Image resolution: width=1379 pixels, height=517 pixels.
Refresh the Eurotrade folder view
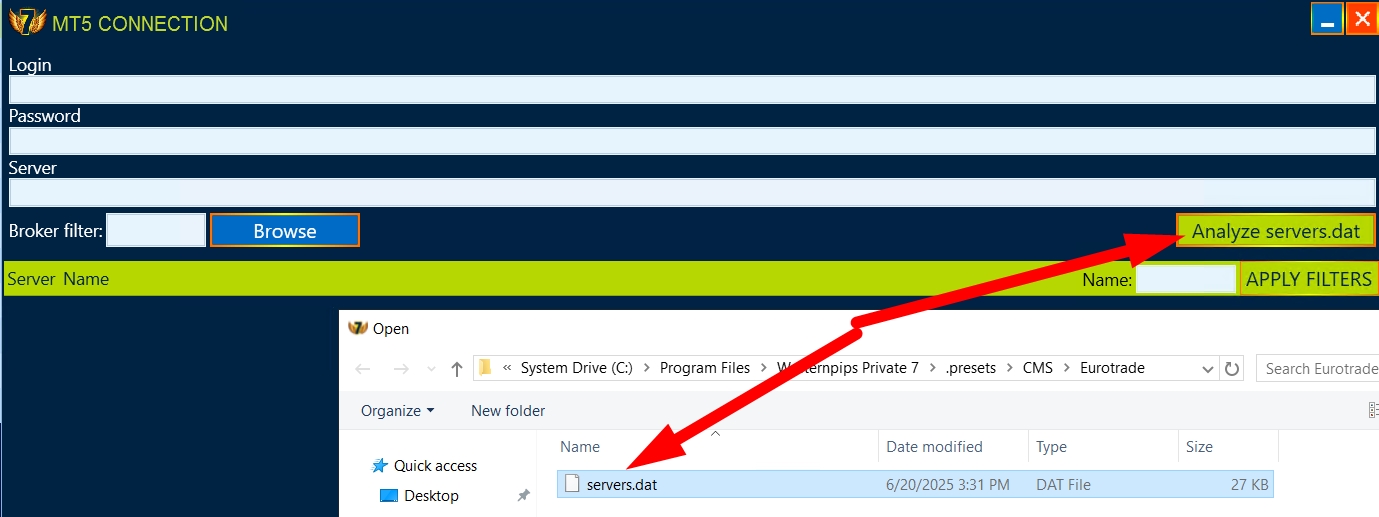coord(1232,369)
